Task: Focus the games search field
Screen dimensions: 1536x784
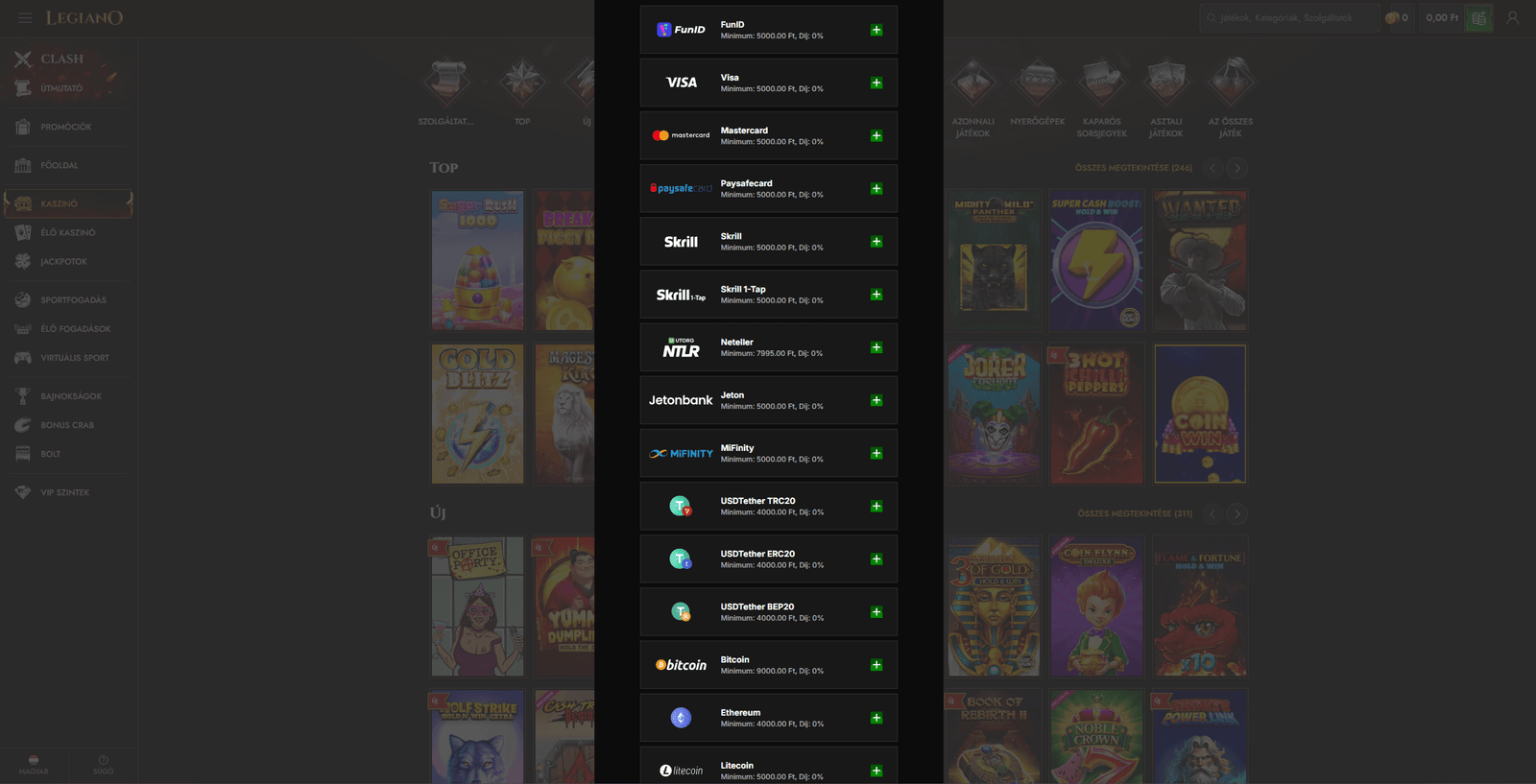Action: [x=1289, y=17]
